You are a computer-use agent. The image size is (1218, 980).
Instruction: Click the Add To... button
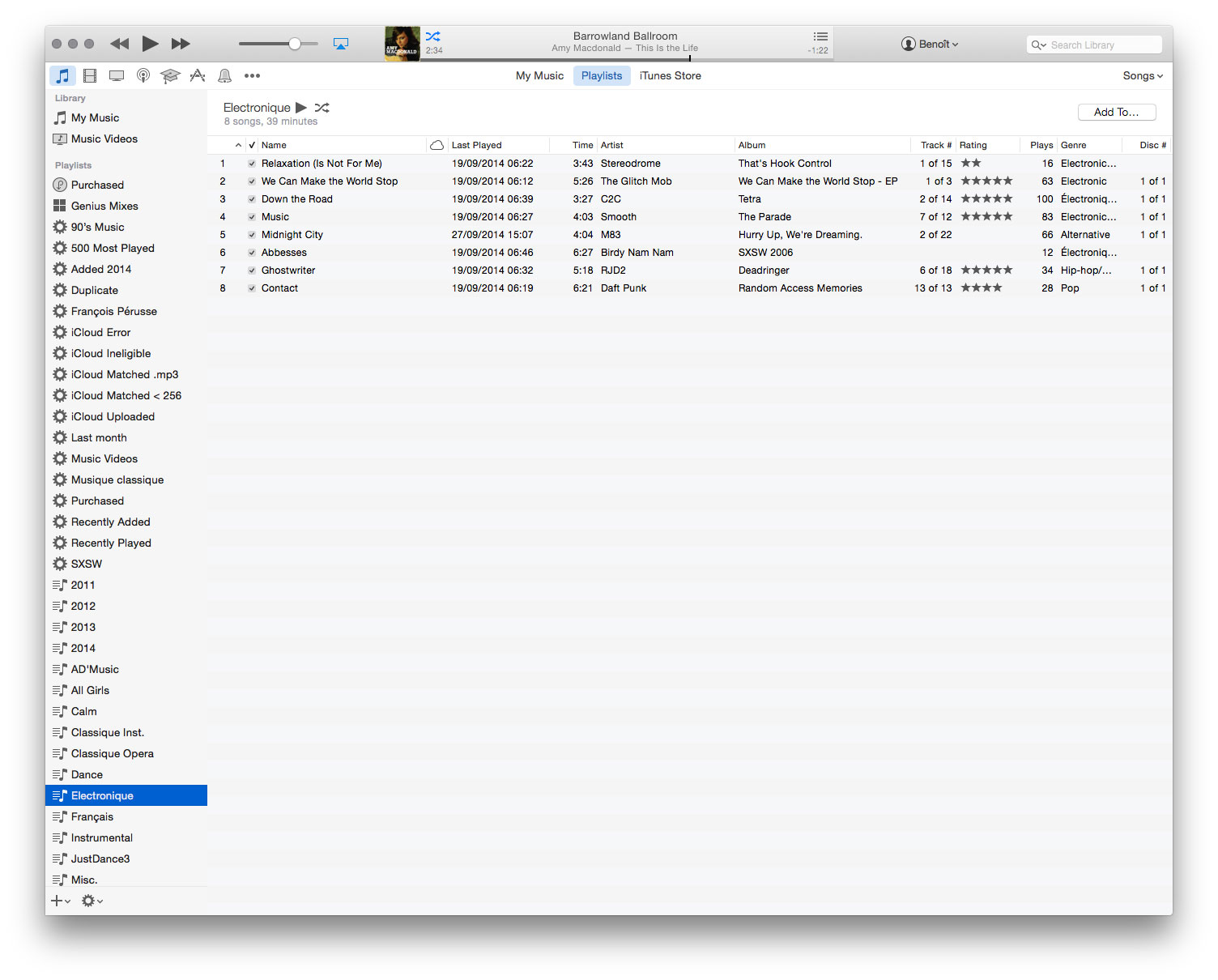[1117, 112]
